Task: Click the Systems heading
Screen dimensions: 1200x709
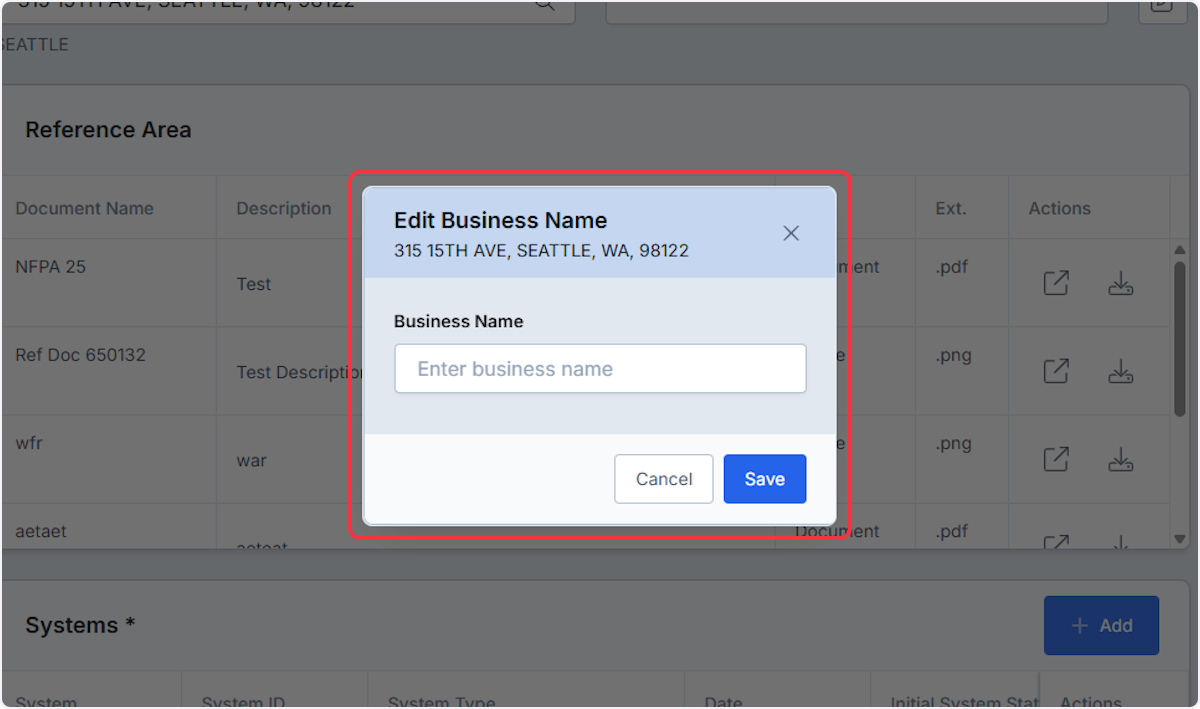Action: tap(80, 626)
